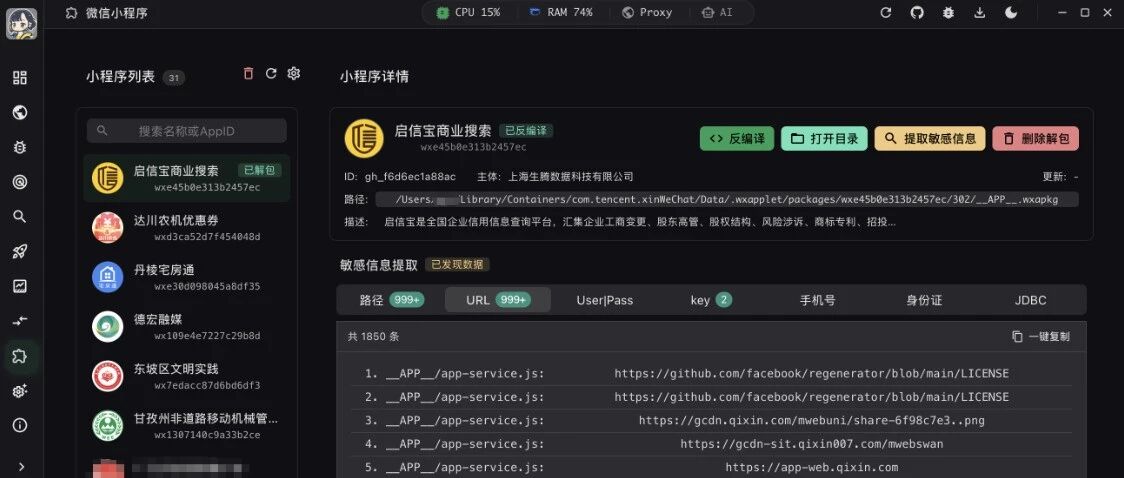Screen dimensions: 1124x478
Task: Switch to the 路径 tab
Action: click(x=391, y=300)
